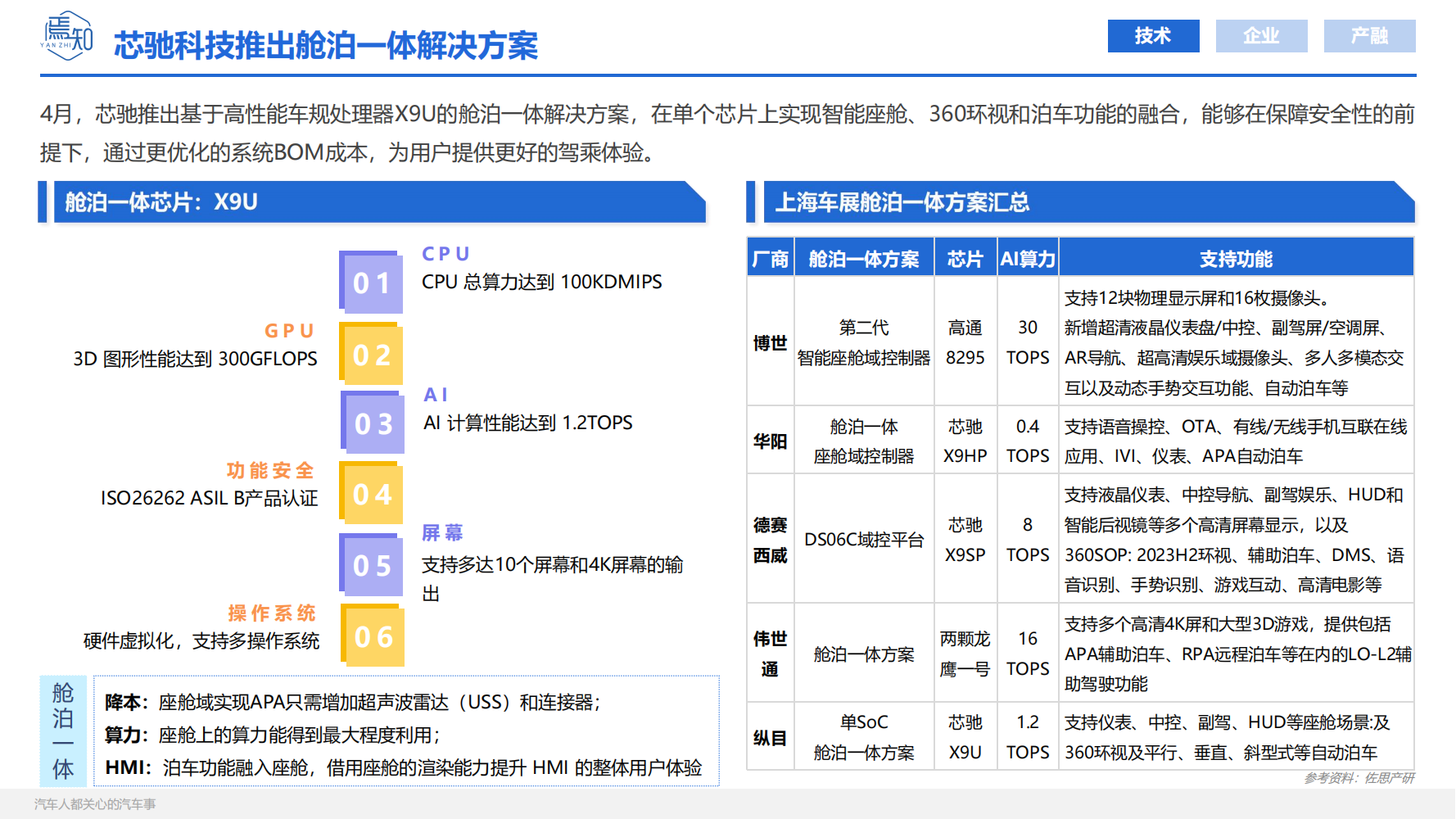Image resolution: width=1456 pixels, height=819 pixels.
Task: Click the 纵目 vendor cell
Action: pos(771,737)
